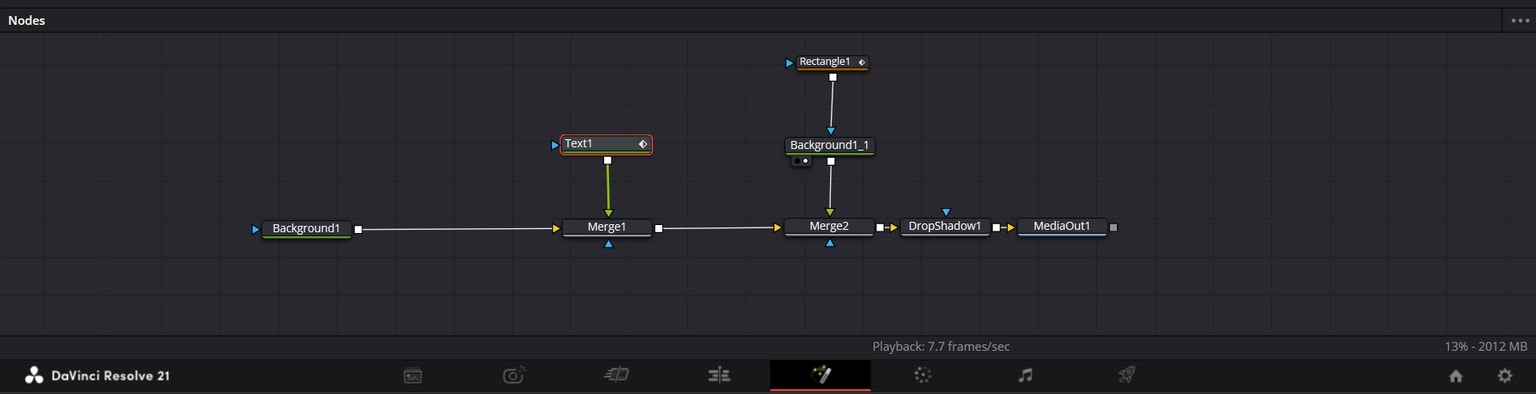Screen dimensions: 1536x394
Task: Click the output square below Background1_1
Action: pyautogui.click(x=830, y=161)
